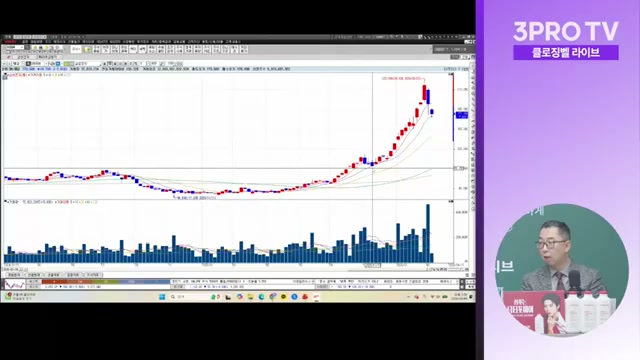640x360 pixels.
Task: Click the blue current-price tag on price axis
Action: point(462,115)
